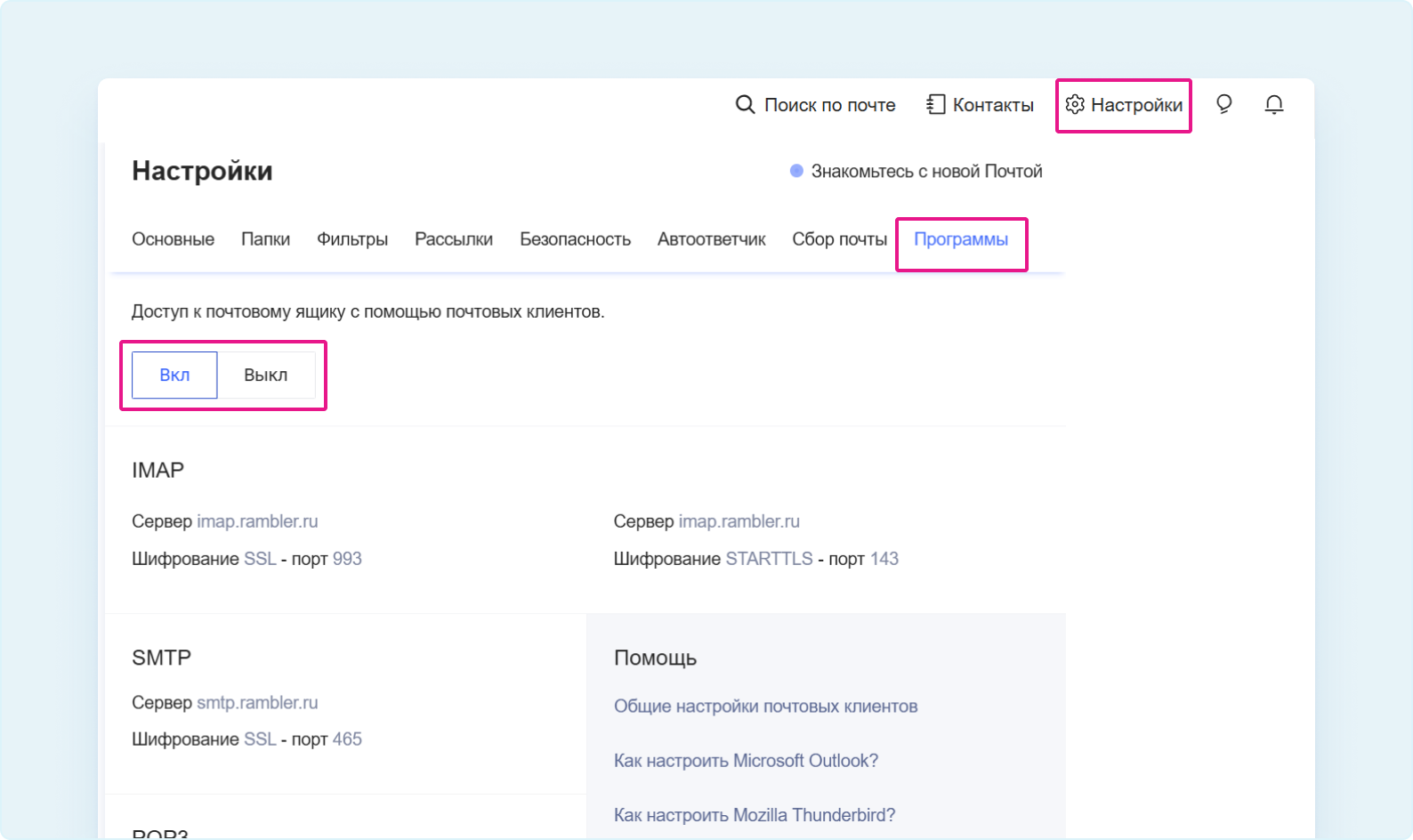Open the Безопасность tab
The image size is (1413, 840).
[x=575, y=239]
